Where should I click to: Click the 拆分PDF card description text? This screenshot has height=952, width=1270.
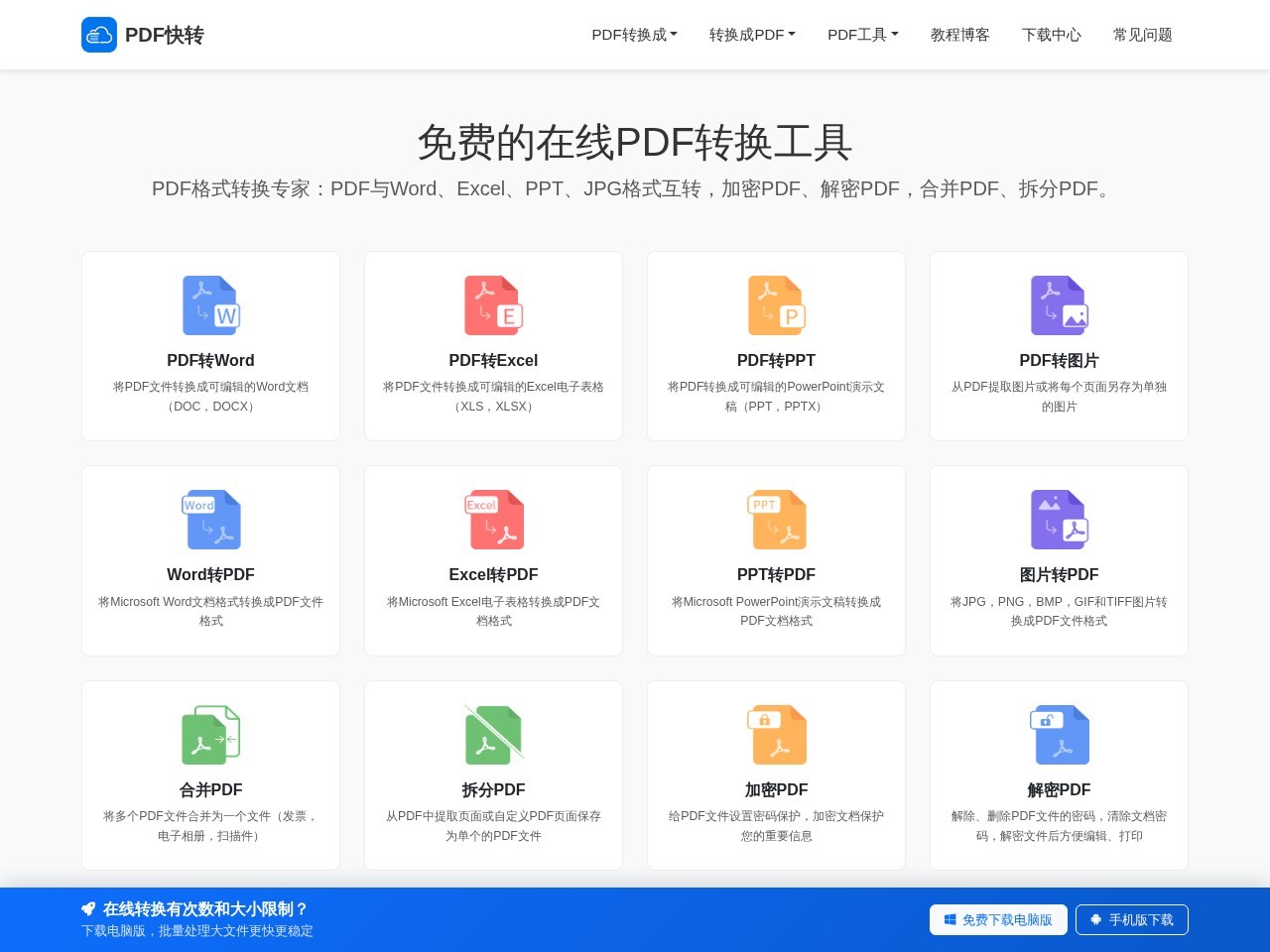pyautogui.click(x=494, y=826)
